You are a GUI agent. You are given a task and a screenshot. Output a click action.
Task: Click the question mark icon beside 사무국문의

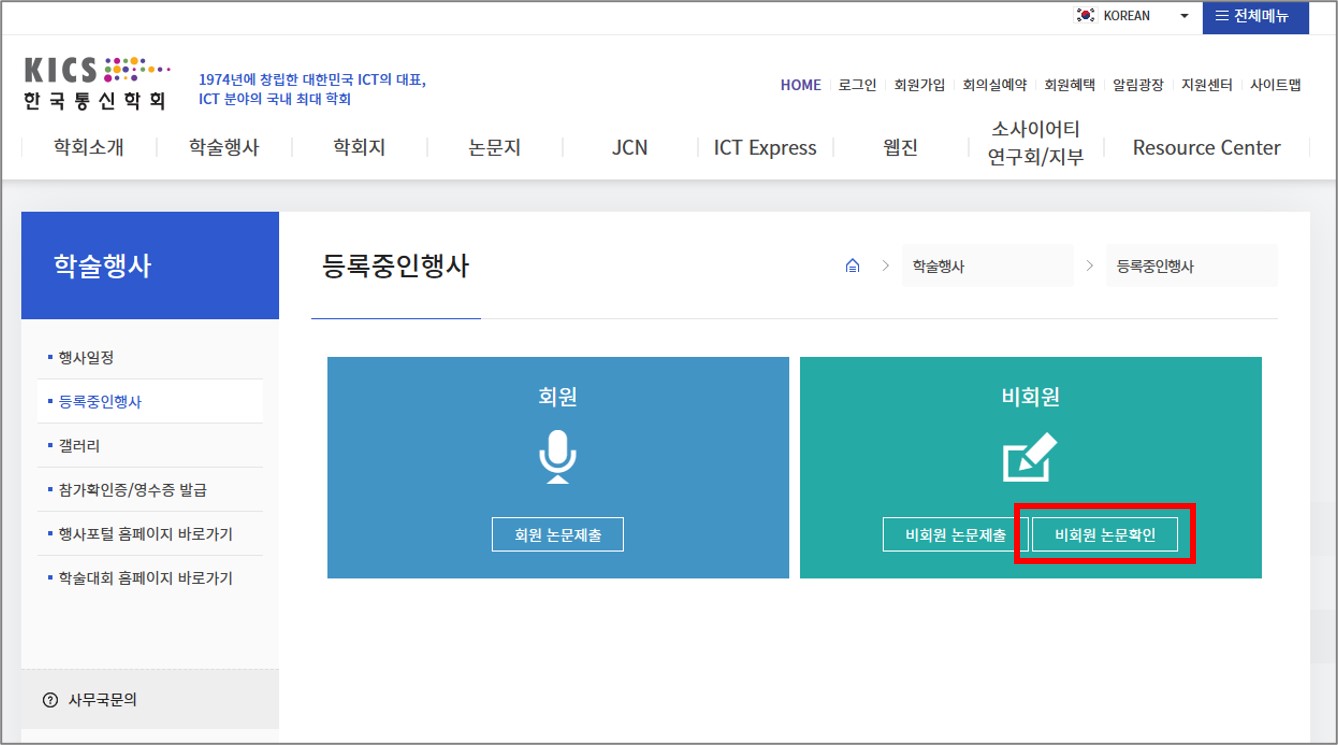(x=51, y=700)
